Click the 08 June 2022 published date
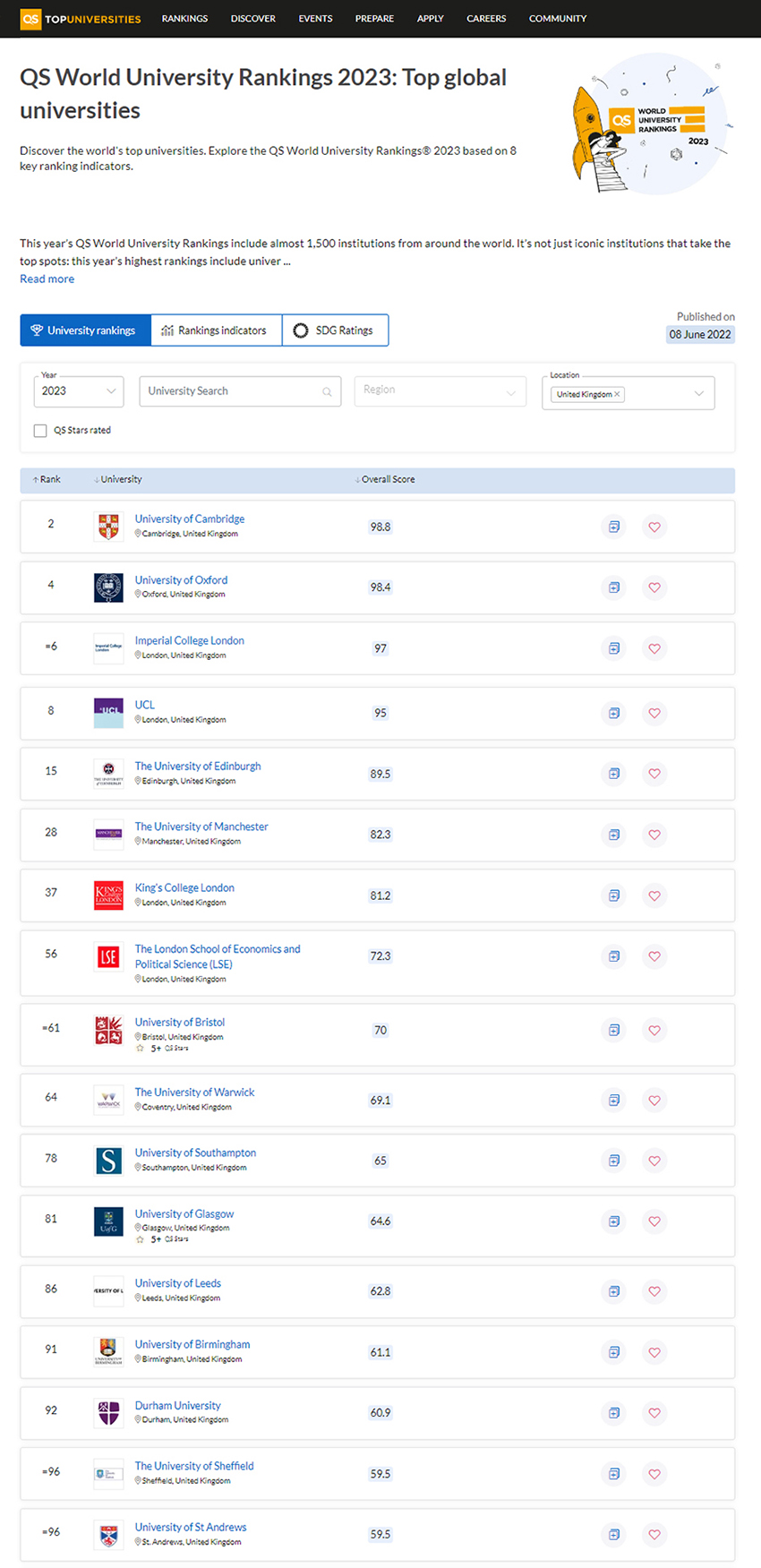The image size is (761, 1568). 700,334
